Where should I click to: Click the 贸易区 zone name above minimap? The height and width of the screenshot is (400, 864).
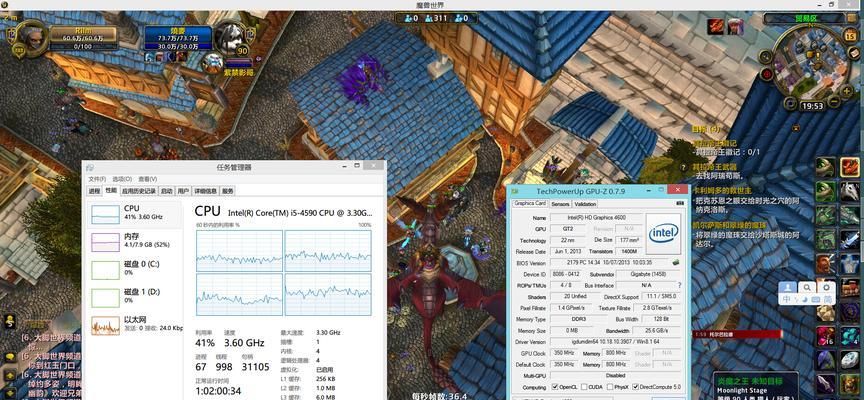[x=804, y=18]
